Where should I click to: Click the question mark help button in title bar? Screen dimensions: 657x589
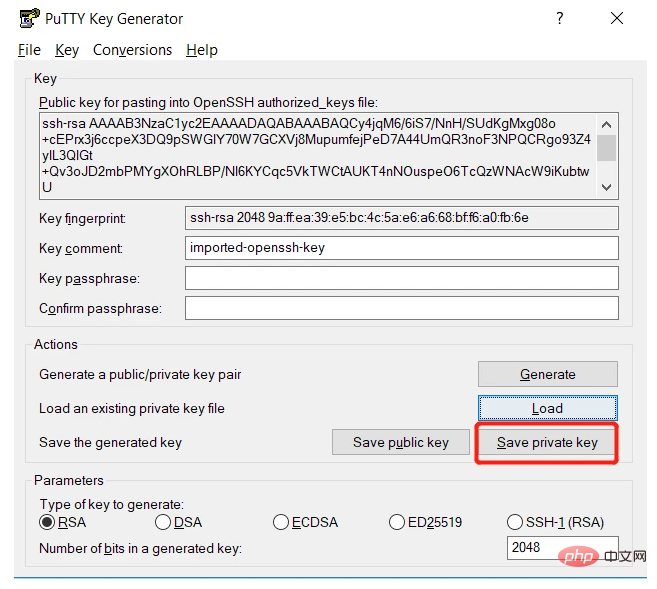click(560, 18)
